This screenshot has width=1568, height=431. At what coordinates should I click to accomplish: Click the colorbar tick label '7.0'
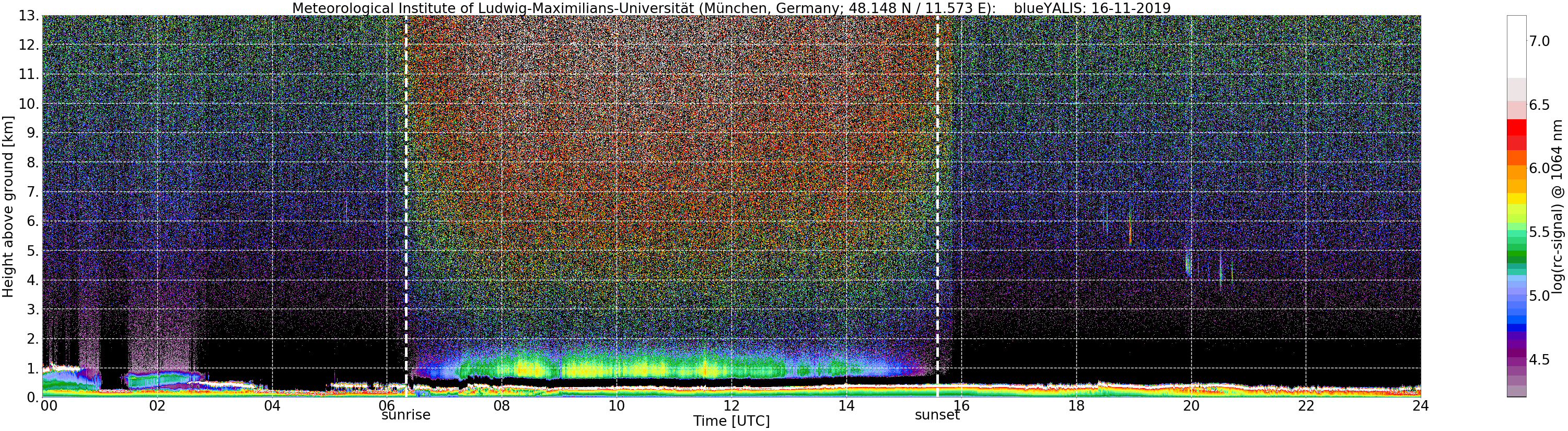(x=1539, y=41)
